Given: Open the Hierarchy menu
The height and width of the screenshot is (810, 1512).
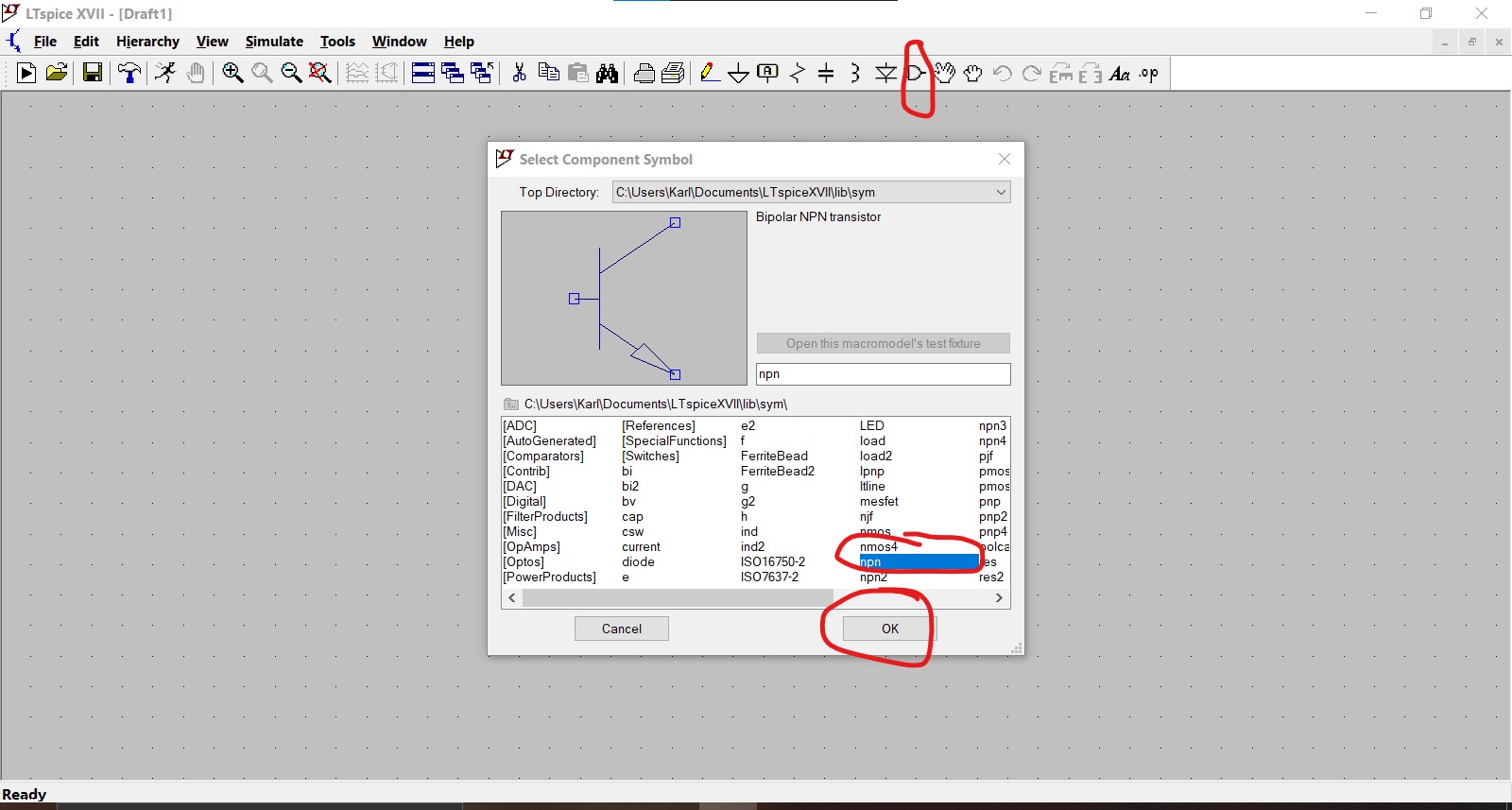Looking at the screenshot, I should (147, 42).
